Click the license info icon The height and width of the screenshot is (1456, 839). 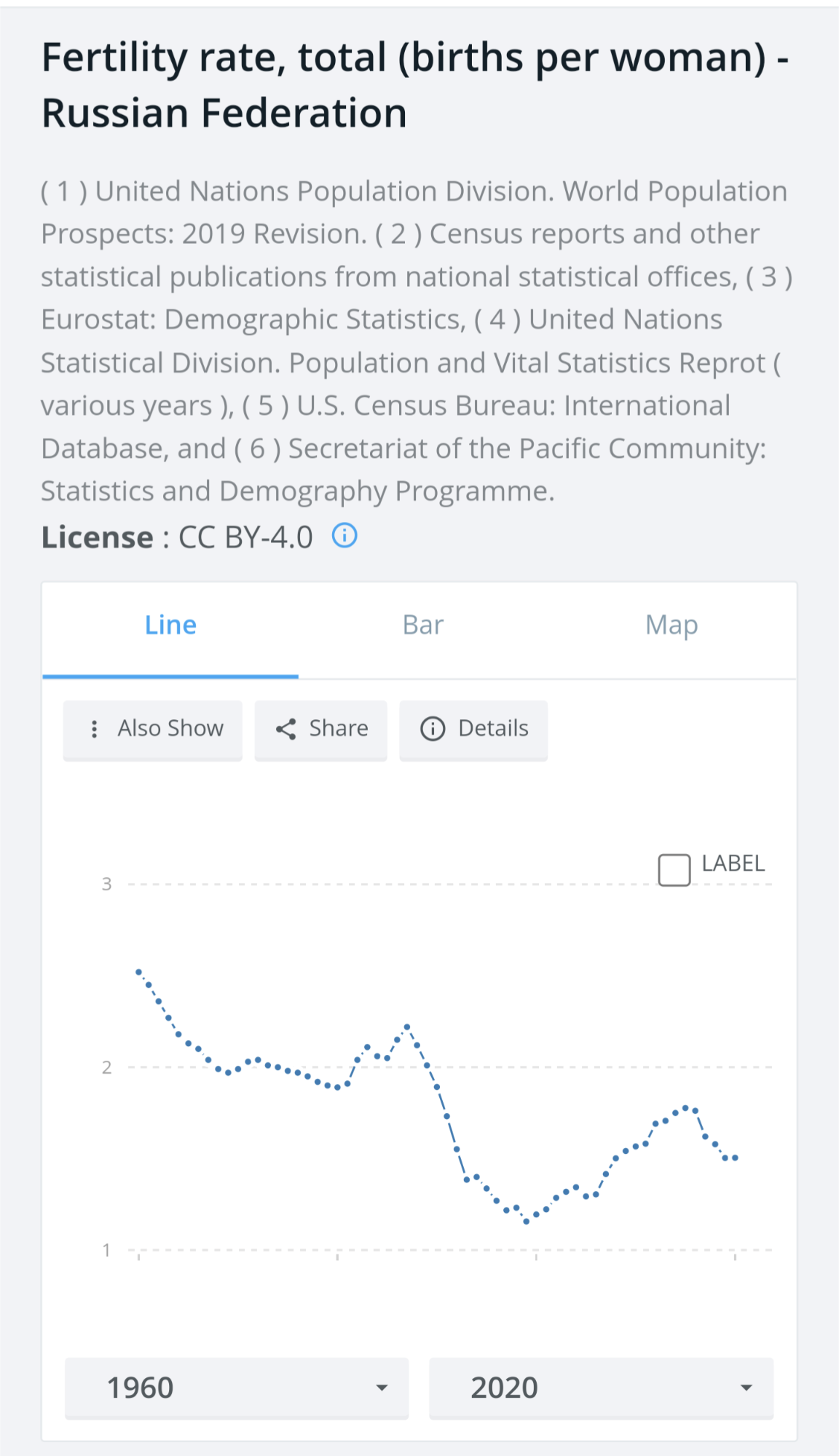[x=344, y=536]
